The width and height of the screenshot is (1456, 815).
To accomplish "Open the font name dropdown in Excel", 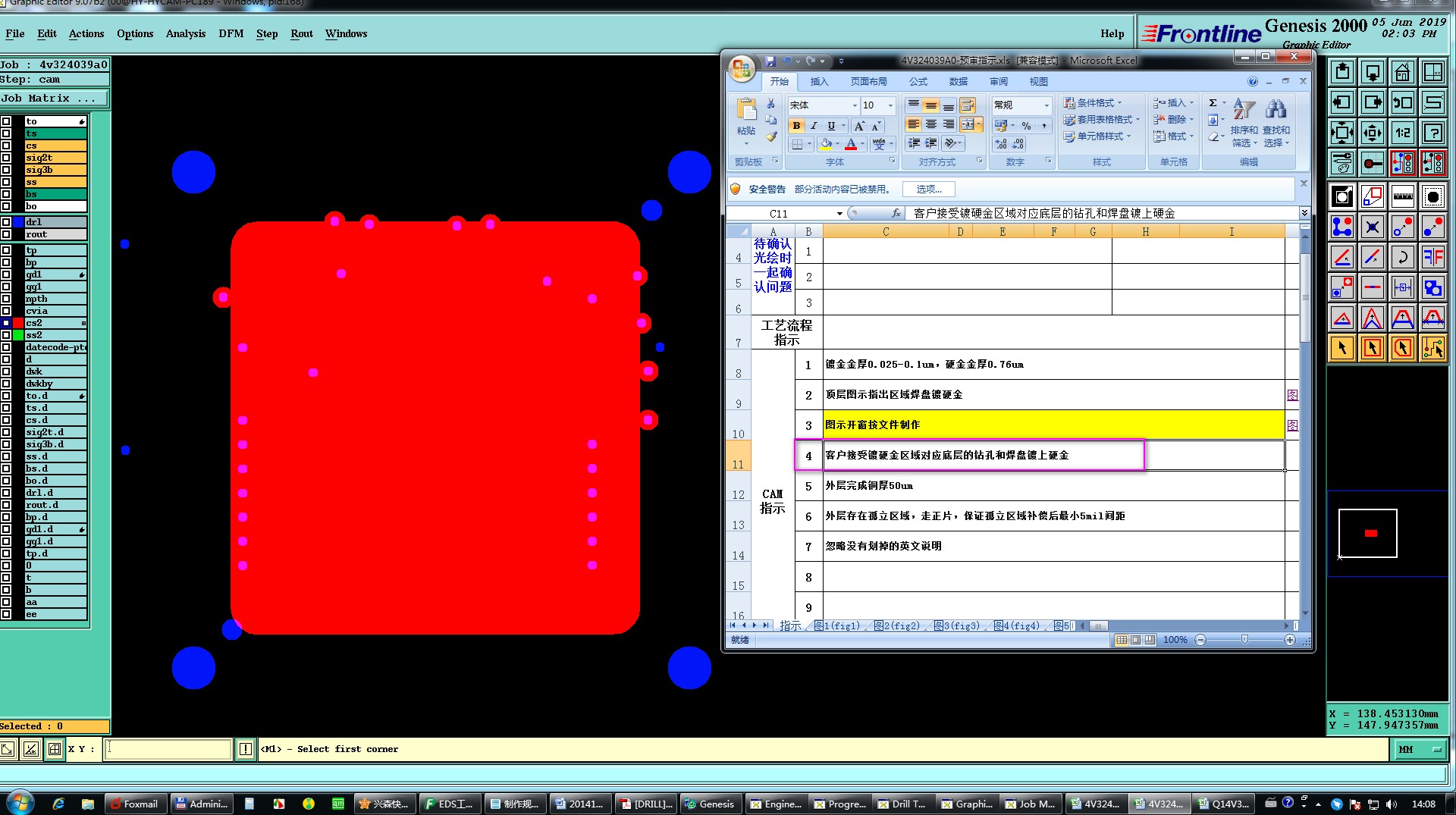I will [x=854, y=105].
